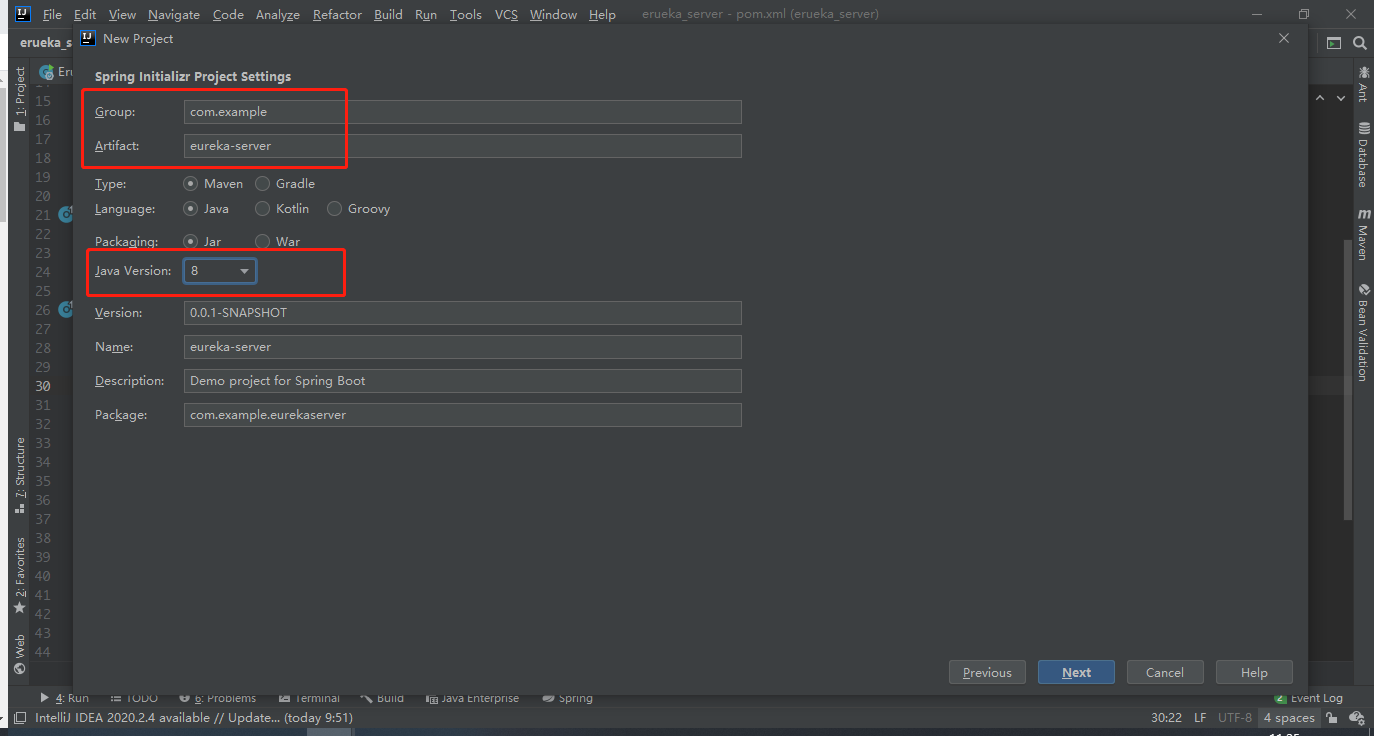Click the LF line separator indicator

1200,718
